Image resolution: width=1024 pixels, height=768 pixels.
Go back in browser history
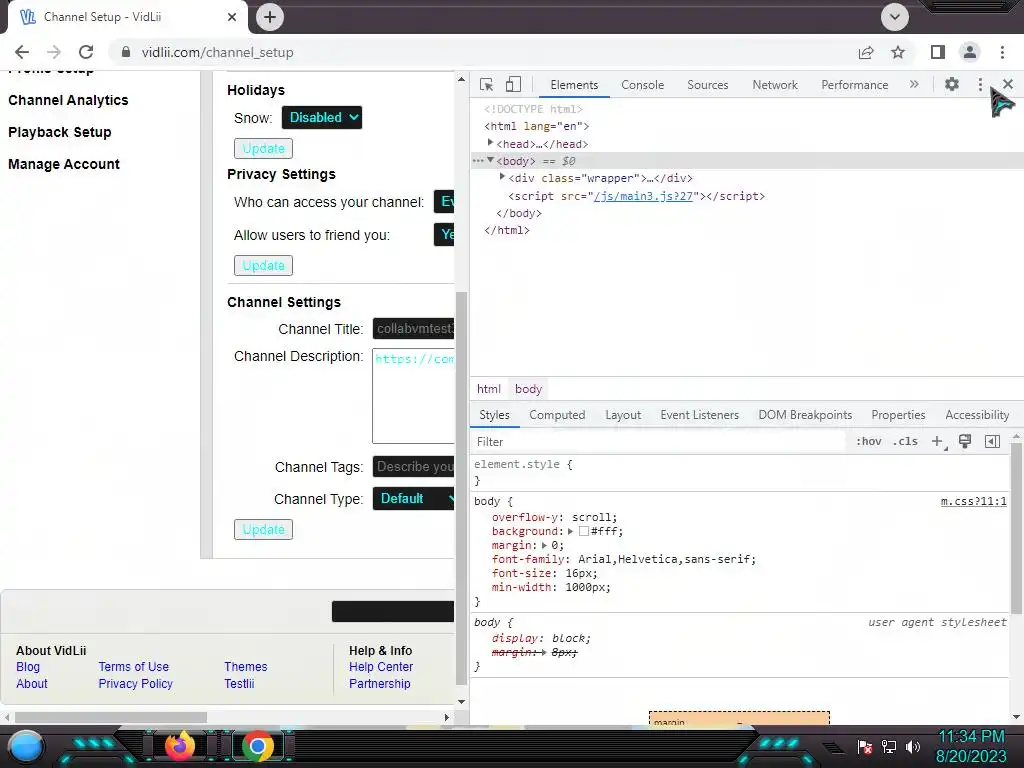click(22, 52)
